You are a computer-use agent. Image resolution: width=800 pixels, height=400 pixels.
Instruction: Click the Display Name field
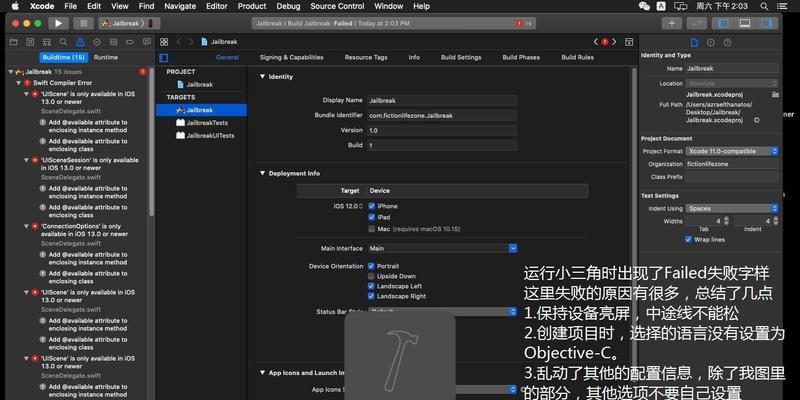(442, 101)
